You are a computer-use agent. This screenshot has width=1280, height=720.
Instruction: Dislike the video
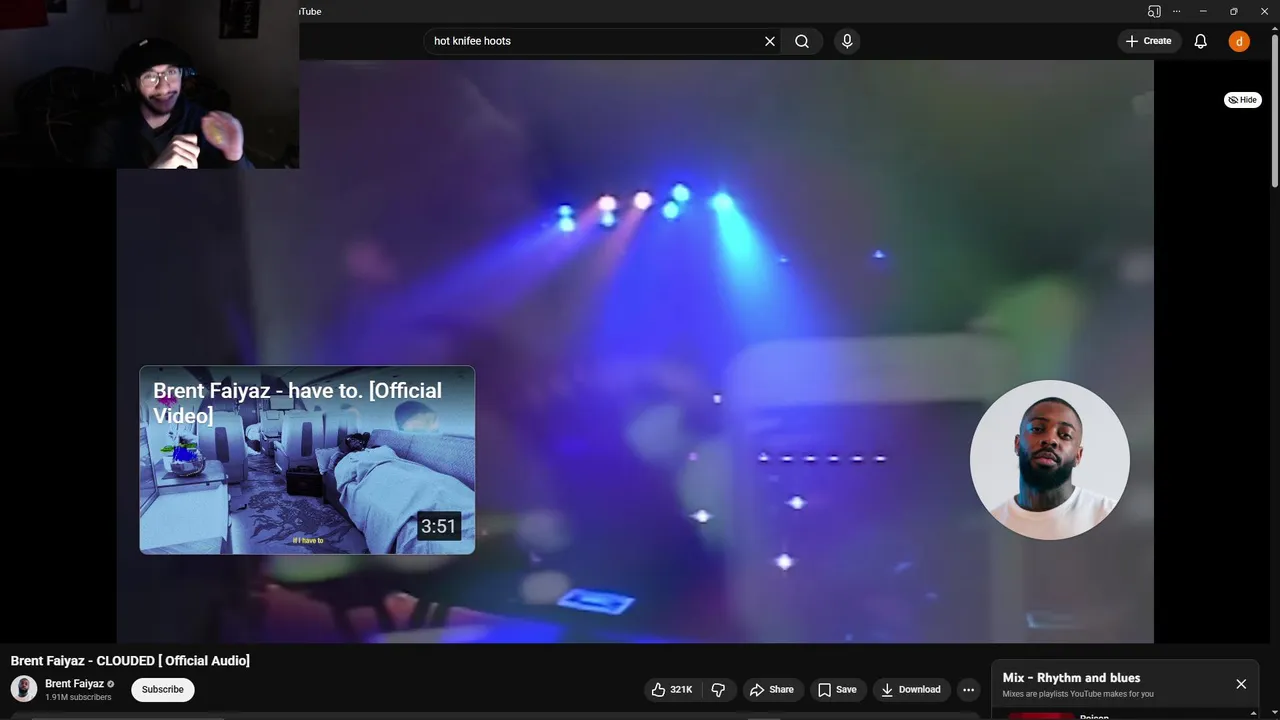click(x=718, y=689)
